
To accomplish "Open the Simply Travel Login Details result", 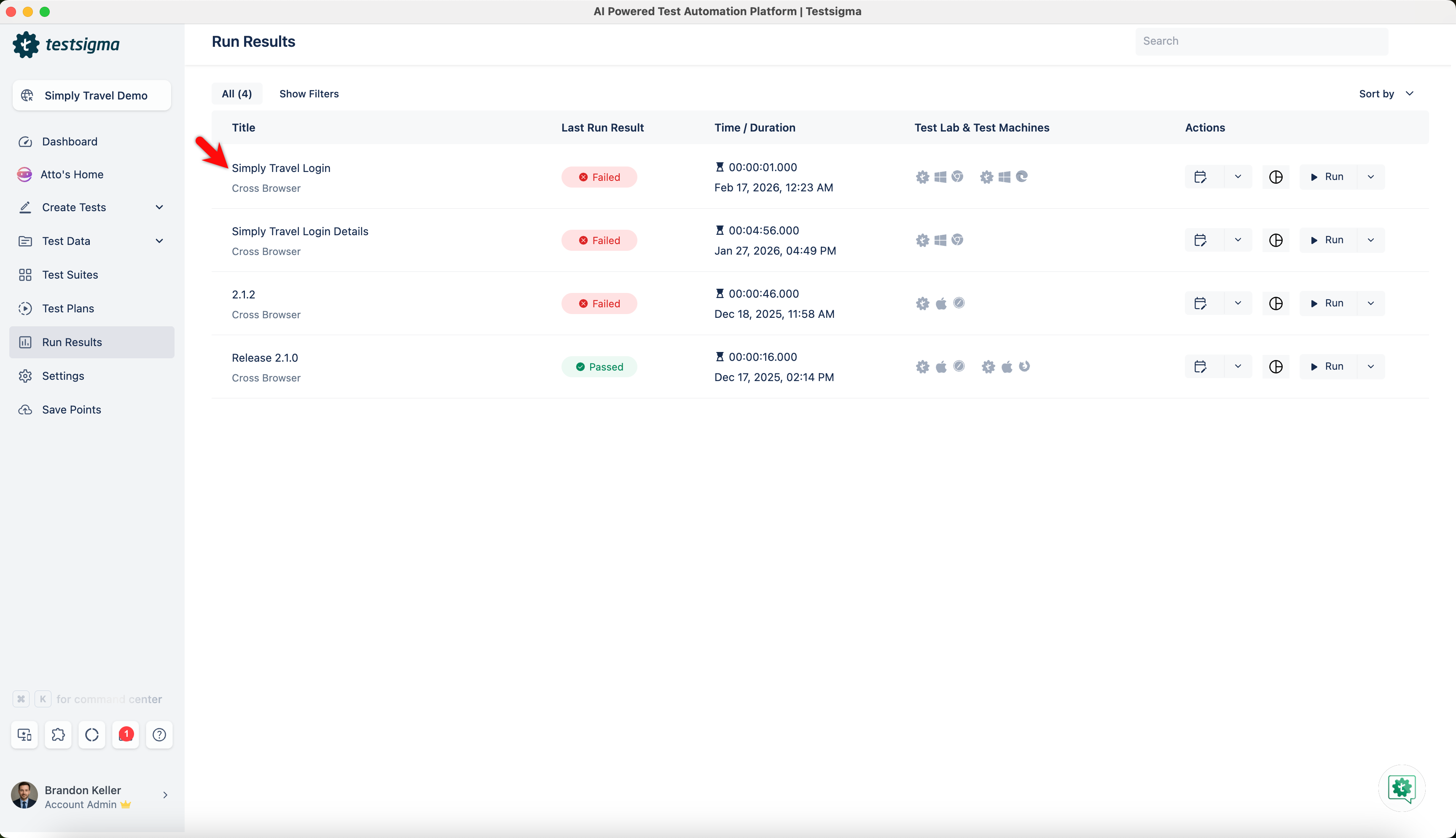I will [x=300, y=231].
